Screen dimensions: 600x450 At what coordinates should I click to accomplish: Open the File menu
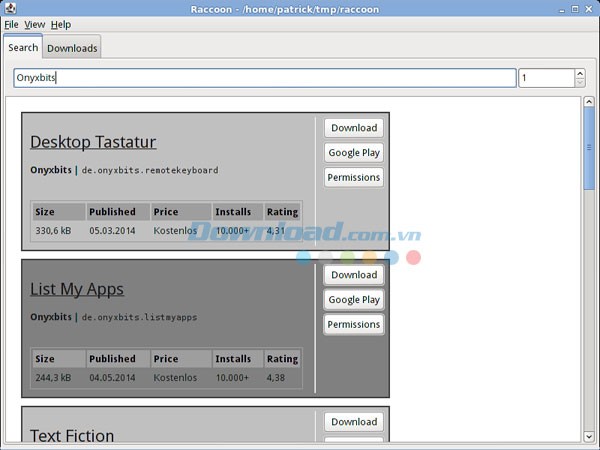(x=11, y=24)
